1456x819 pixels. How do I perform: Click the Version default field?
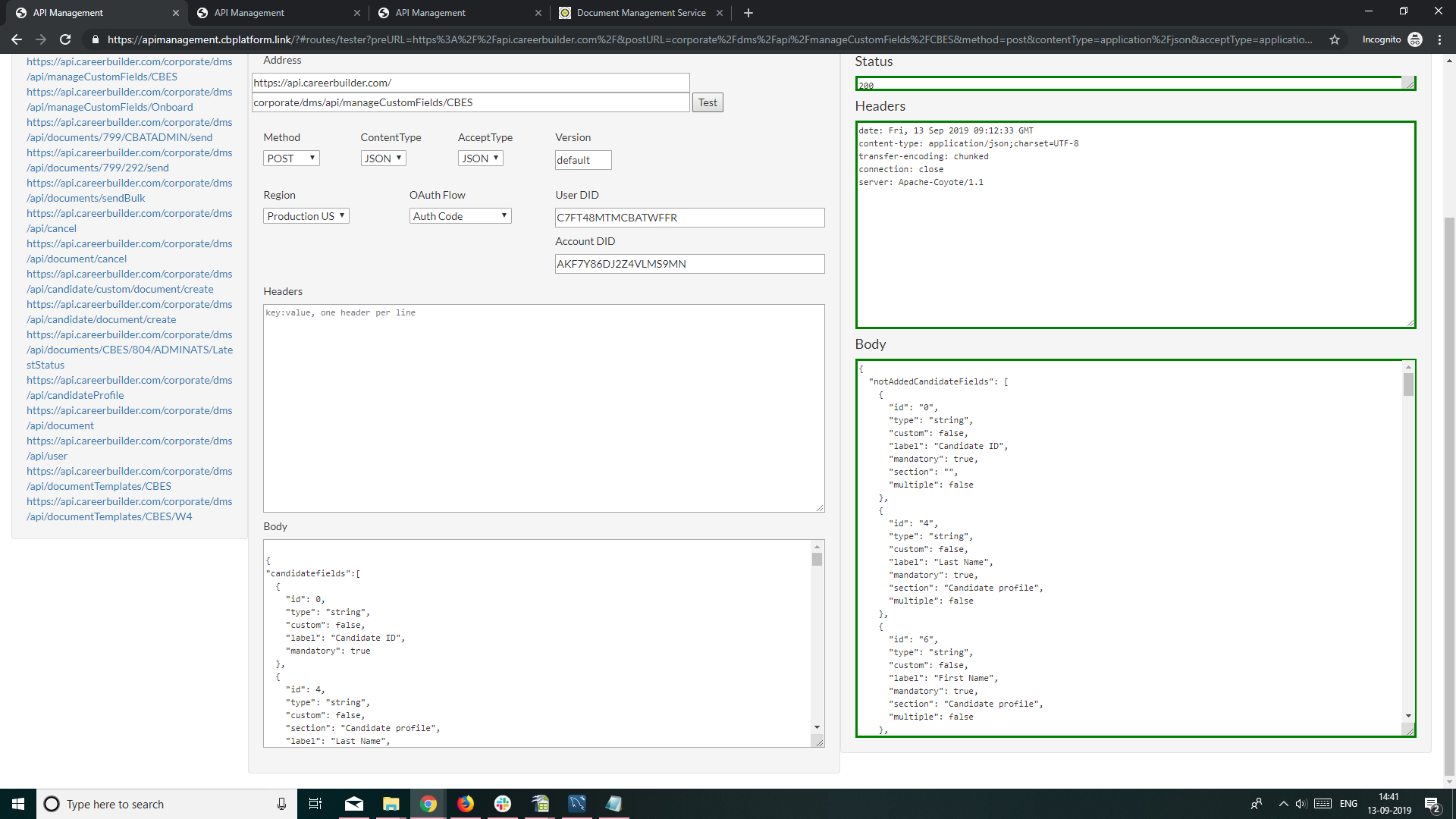click(x=583, y=160)
